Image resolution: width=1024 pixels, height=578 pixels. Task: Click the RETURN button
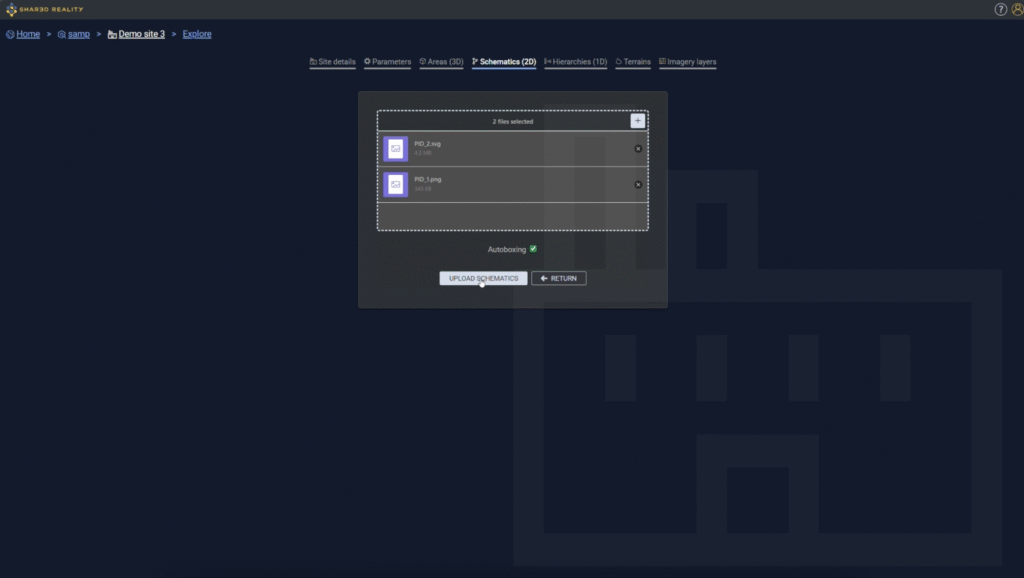click(558, 277)
